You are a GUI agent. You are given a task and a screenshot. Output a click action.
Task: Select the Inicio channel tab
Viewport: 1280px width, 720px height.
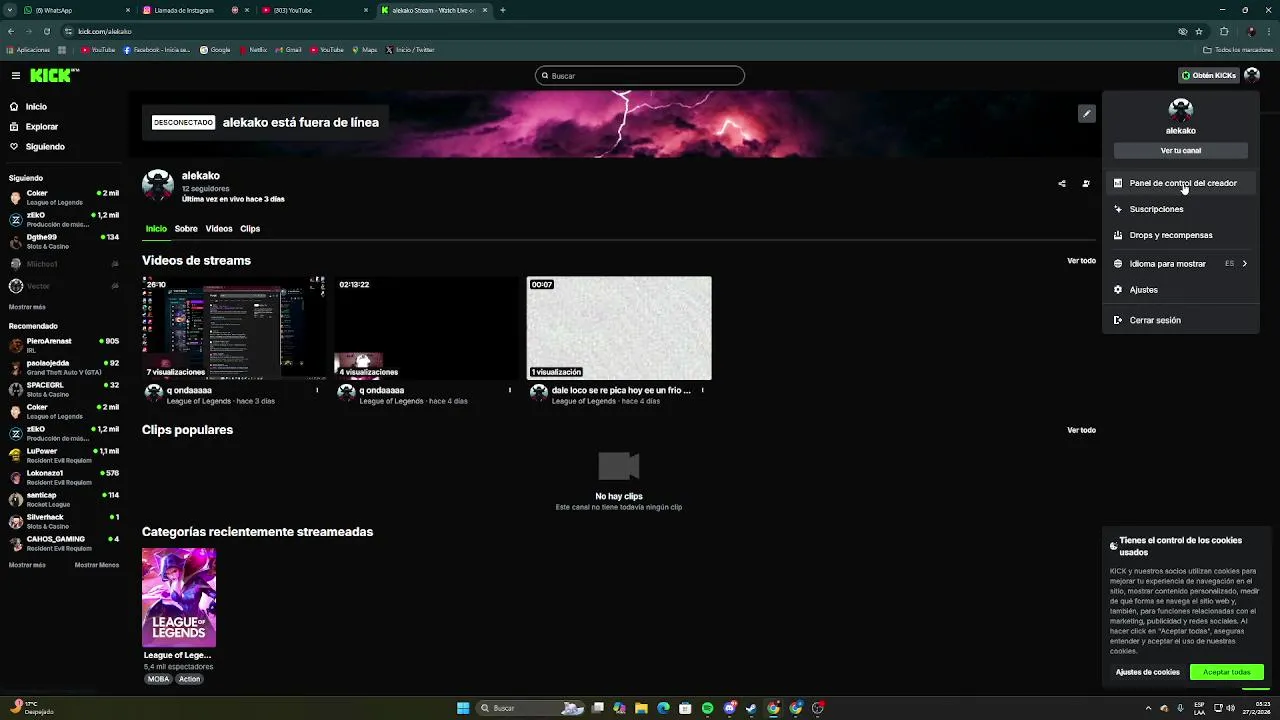[156, 229]
